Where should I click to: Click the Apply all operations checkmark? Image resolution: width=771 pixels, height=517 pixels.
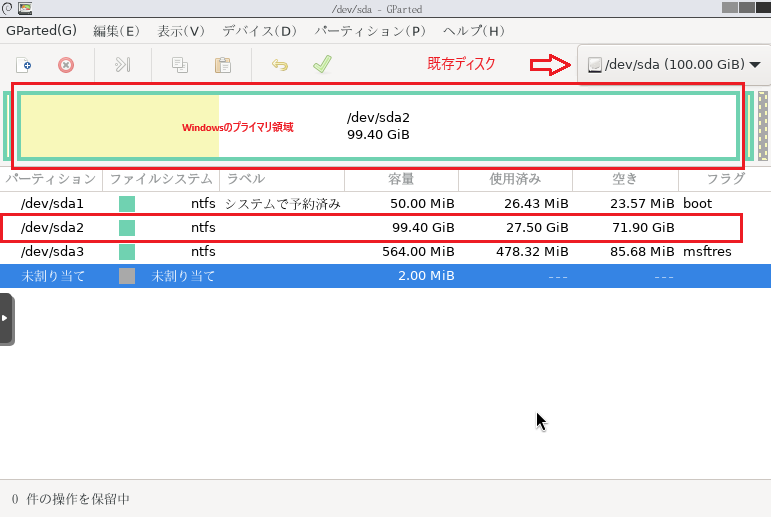322,64
